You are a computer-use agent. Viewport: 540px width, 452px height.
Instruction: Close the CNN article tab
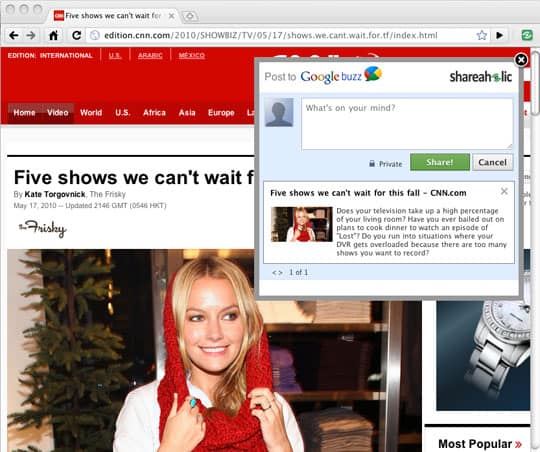(x=171, y=16)
